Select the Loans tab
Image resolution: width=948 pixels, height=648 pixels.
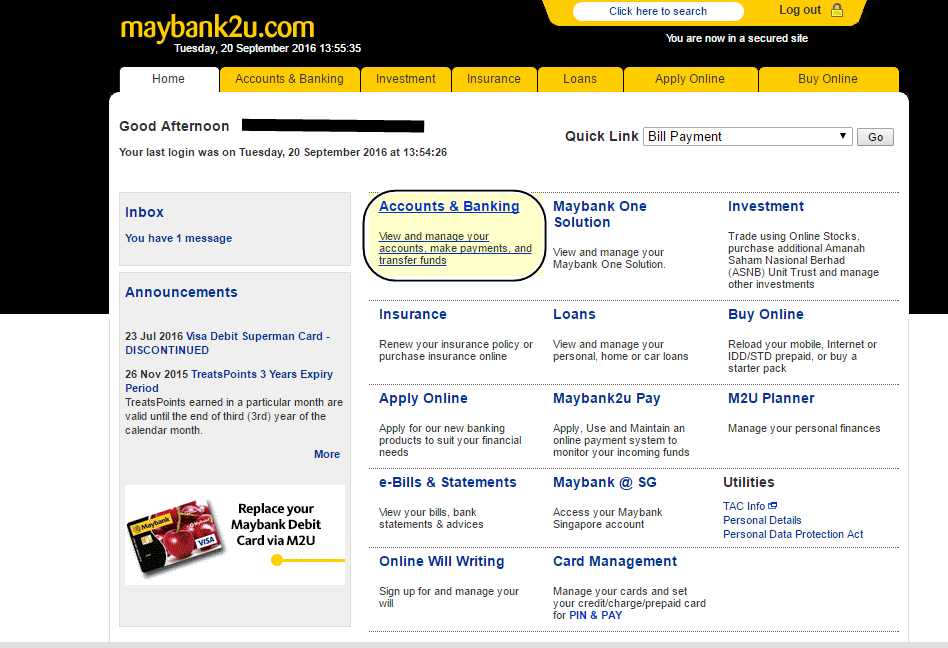tap(580, 79)
